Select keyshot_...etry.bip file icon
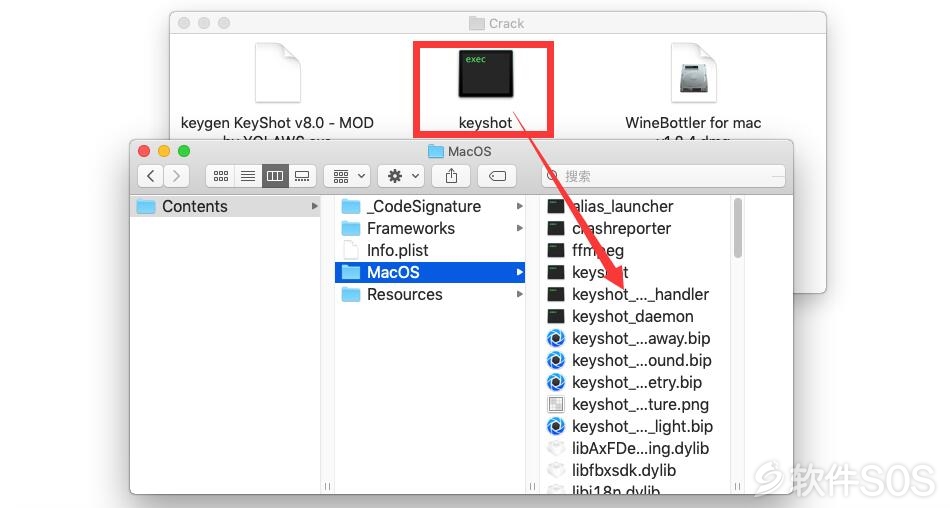Image resolution: width=950 pixels, height=508 pixels. coord(556,382)
